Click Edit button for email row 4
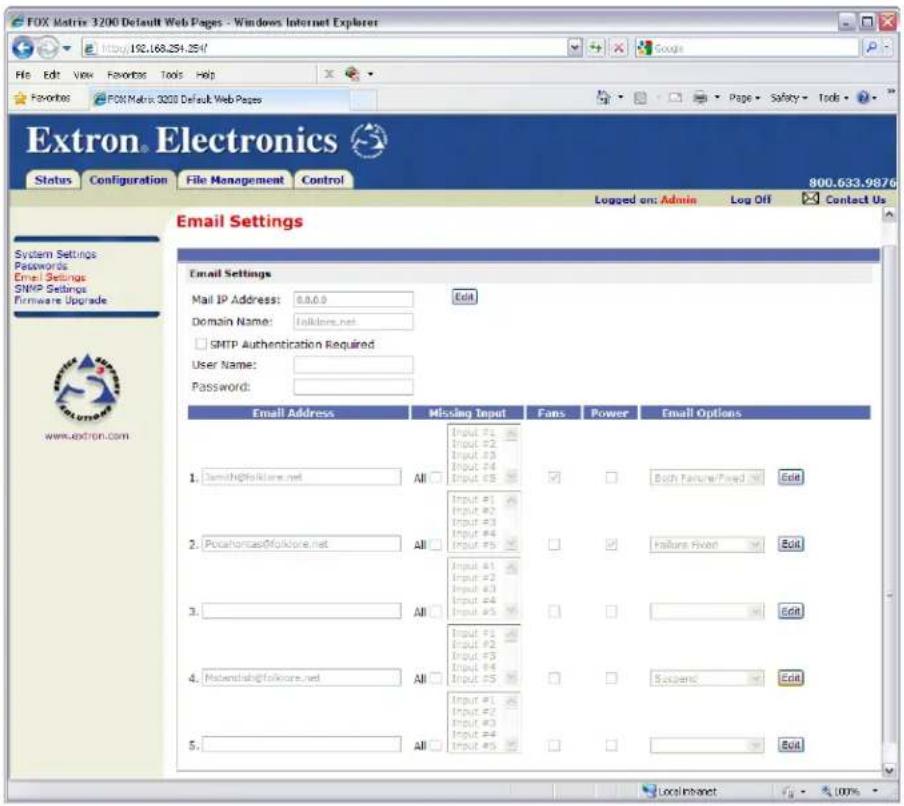Screen dimensions: 904x806 click(790, 678)
